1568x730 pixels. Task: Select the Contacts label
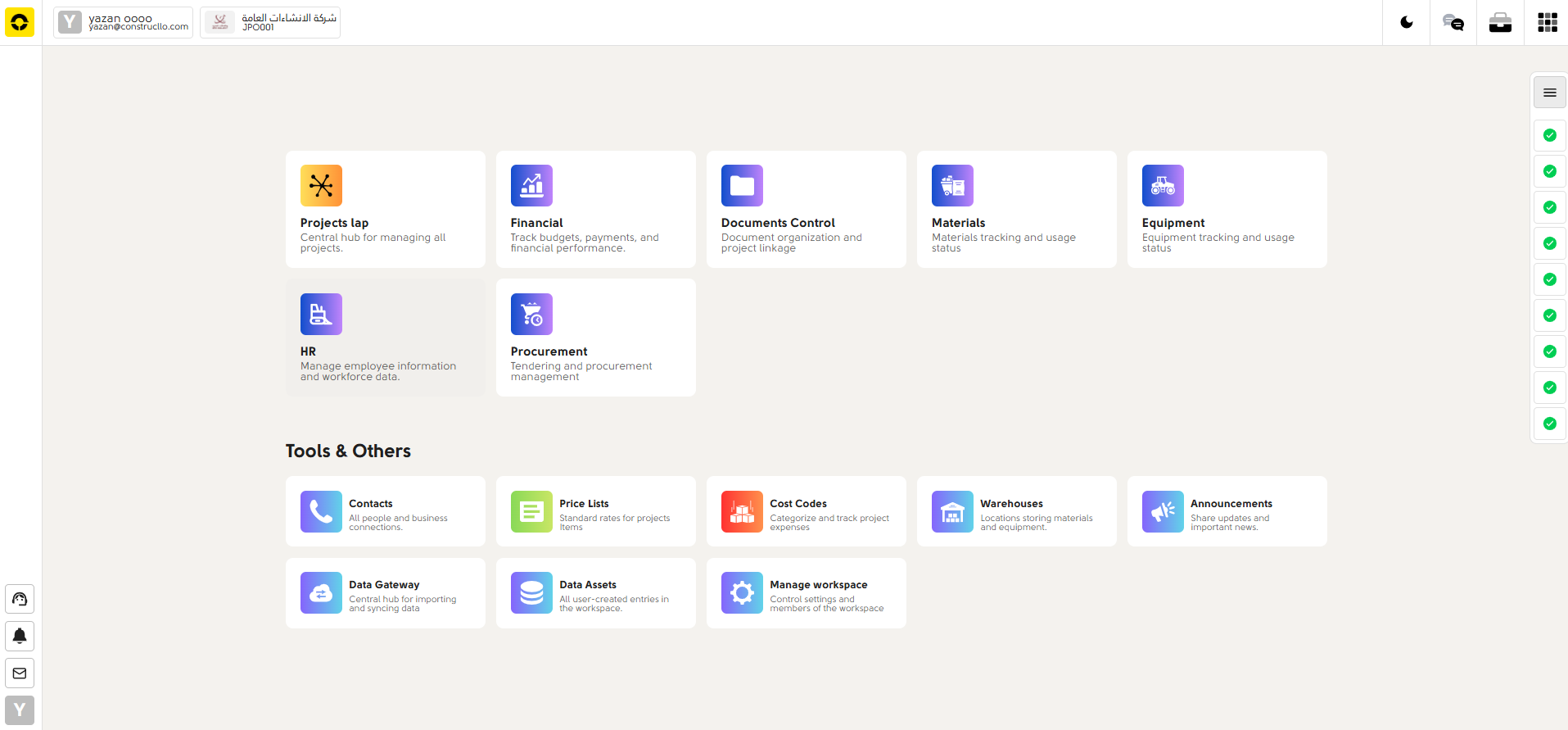(x=370, y=504)
